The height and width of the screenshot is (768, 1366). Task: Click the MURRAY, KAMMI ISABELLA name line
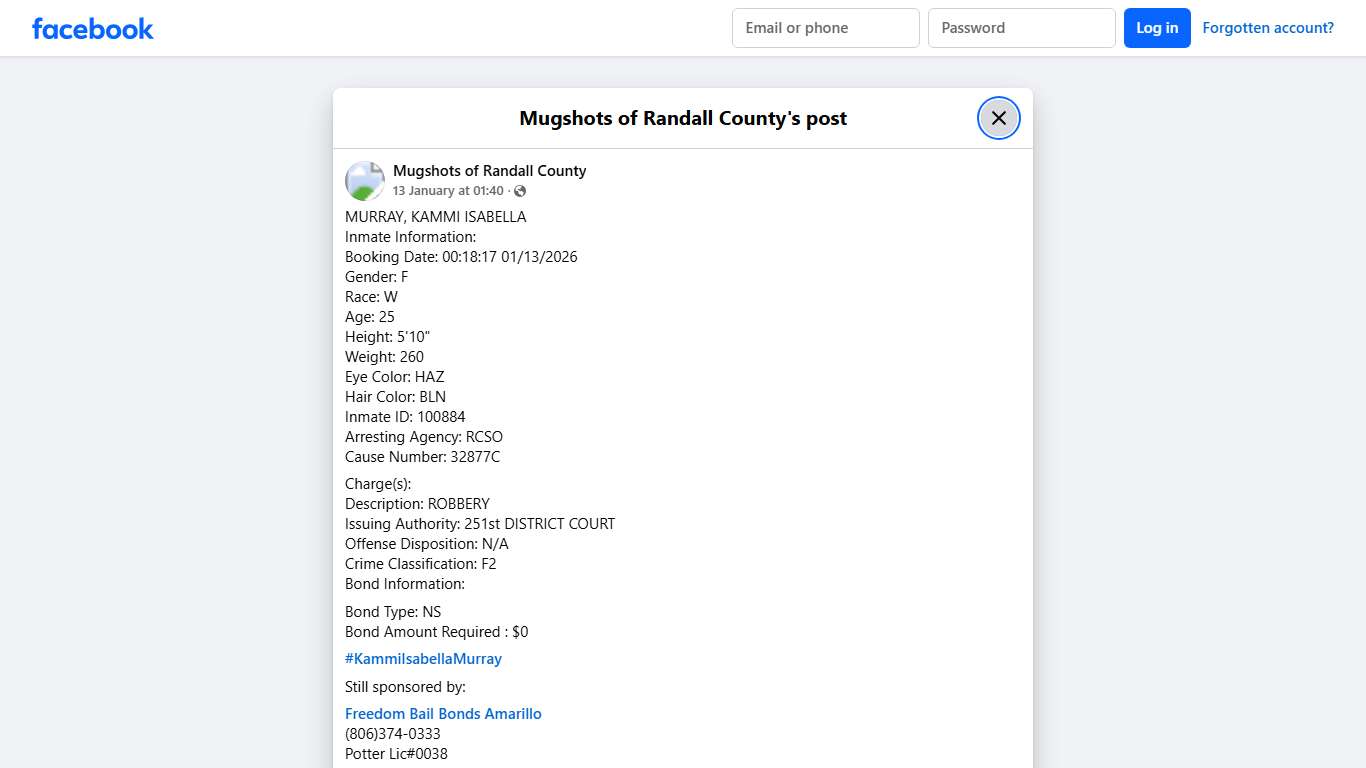[x=435, y=217]
